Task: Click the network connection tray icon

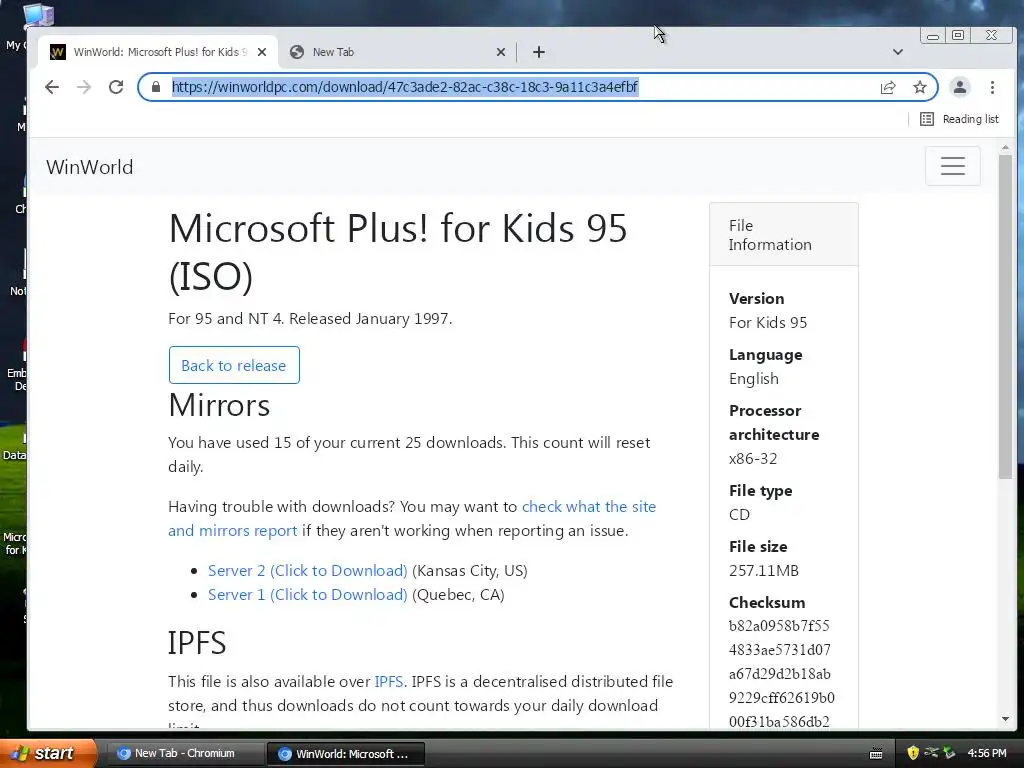Action: pyautogui.click(x=931, y=753)
